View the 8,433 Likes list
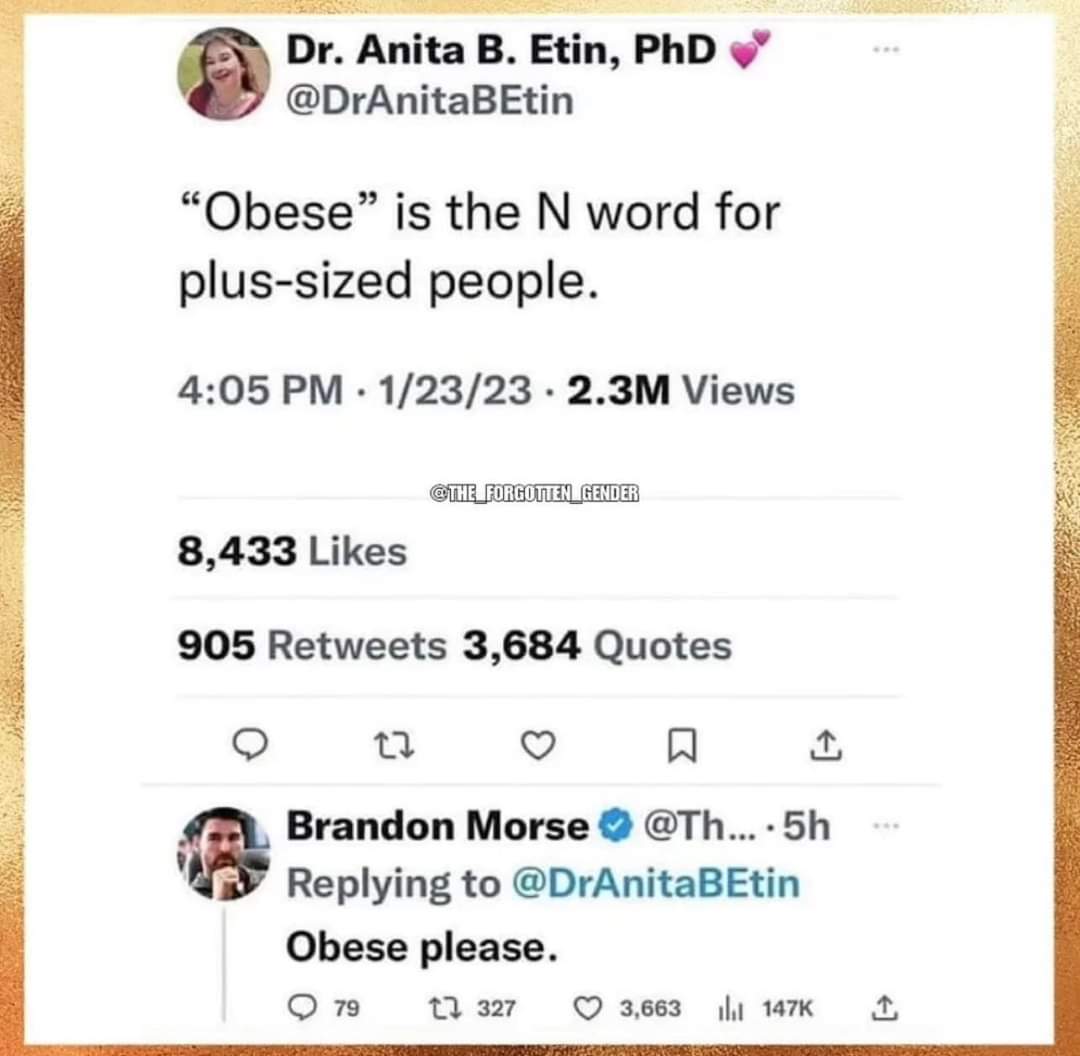The height and width of the screenshot is (1056, 1080). [292, 550]
